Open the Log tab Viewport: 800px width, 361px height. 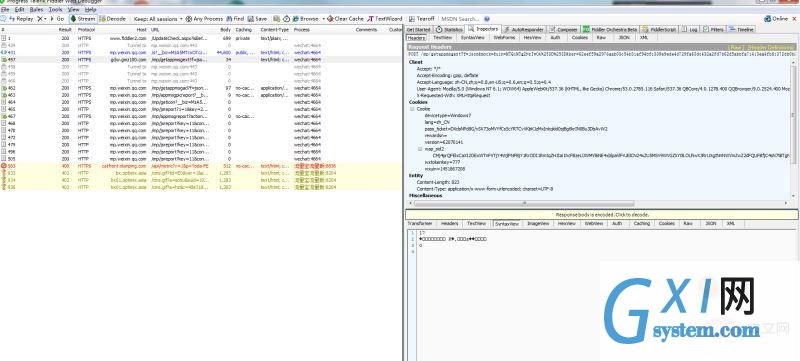click(x=690, y=30)
